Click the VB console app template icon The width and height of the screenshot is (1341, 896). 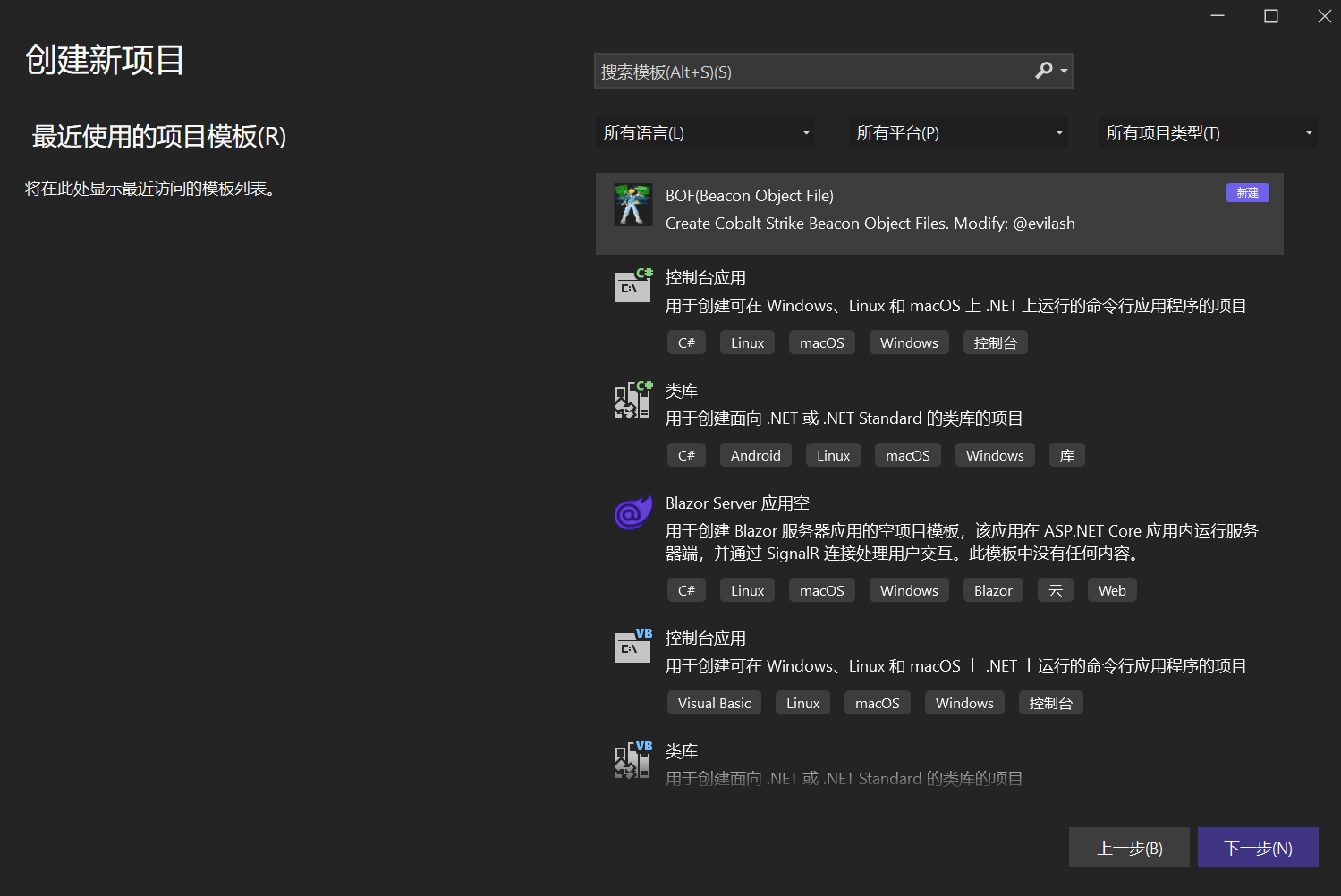coord(633,646)
